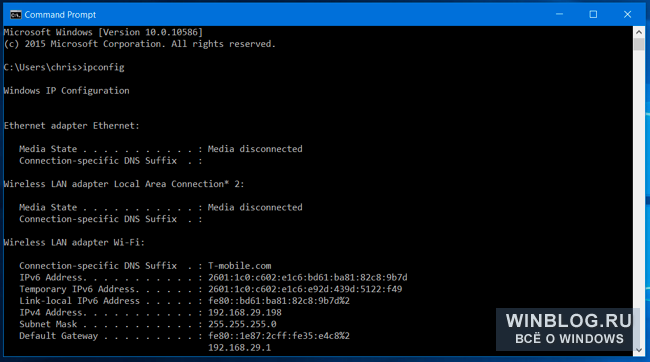Click the scrollbar down arrow
This screenshot has height=362, width=650.
(639, 350)
